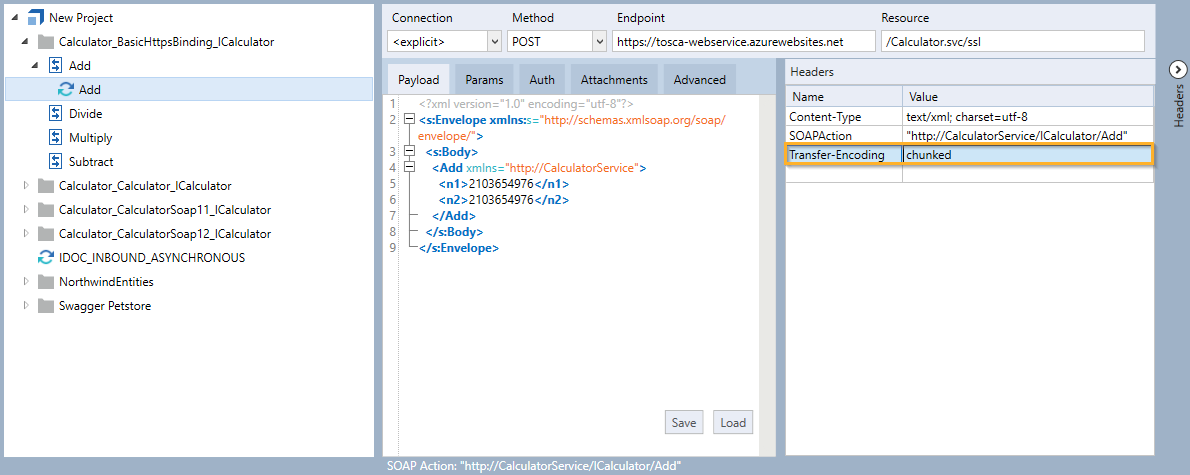Click the Multiply operation icon
This screenshot has width=1190, height=475.
pyautogui.click(x=56, y=138)
